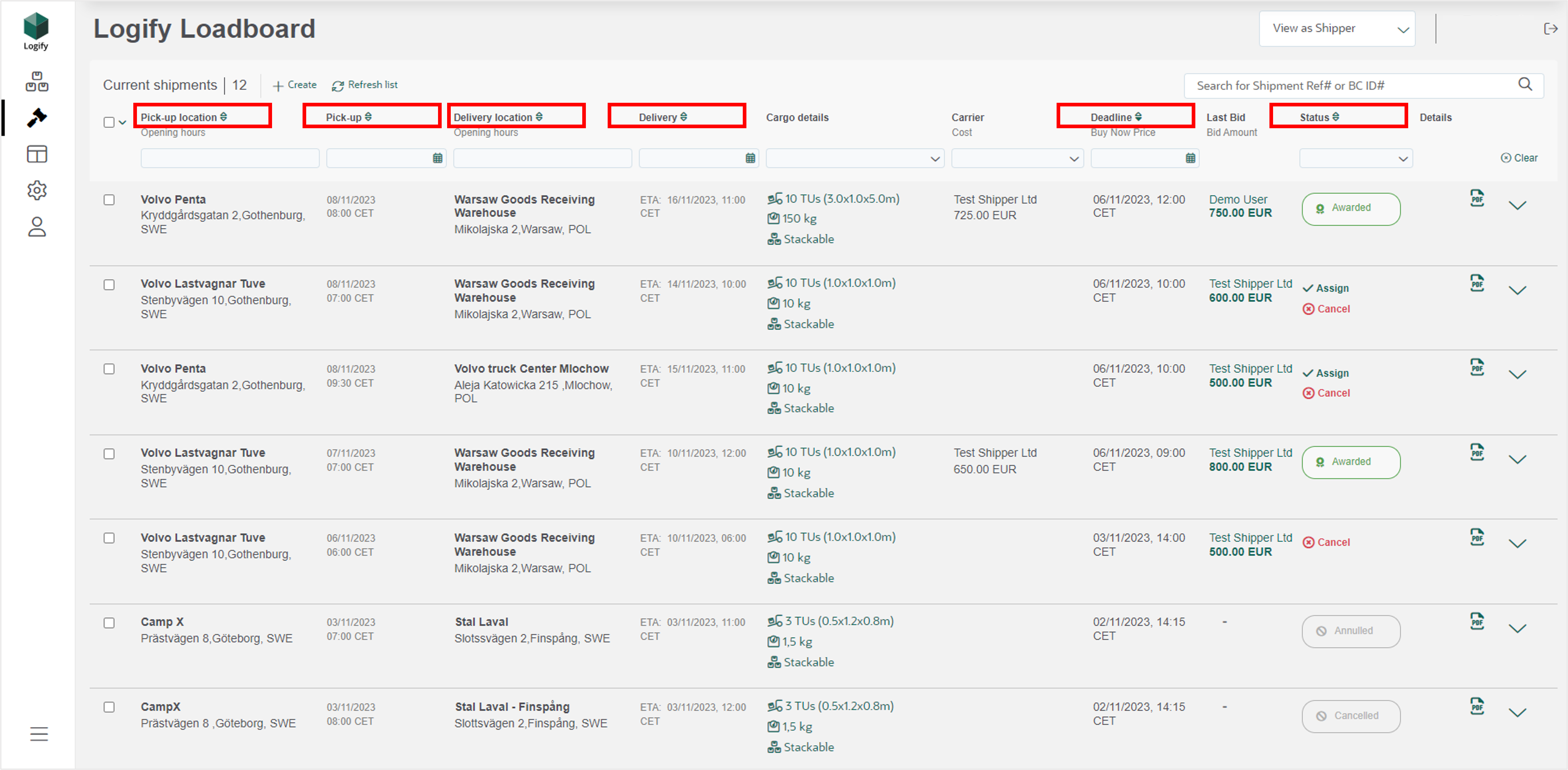Download PDF for 03/11/2023 14:00 deadline row

[x=1477, y=537]
